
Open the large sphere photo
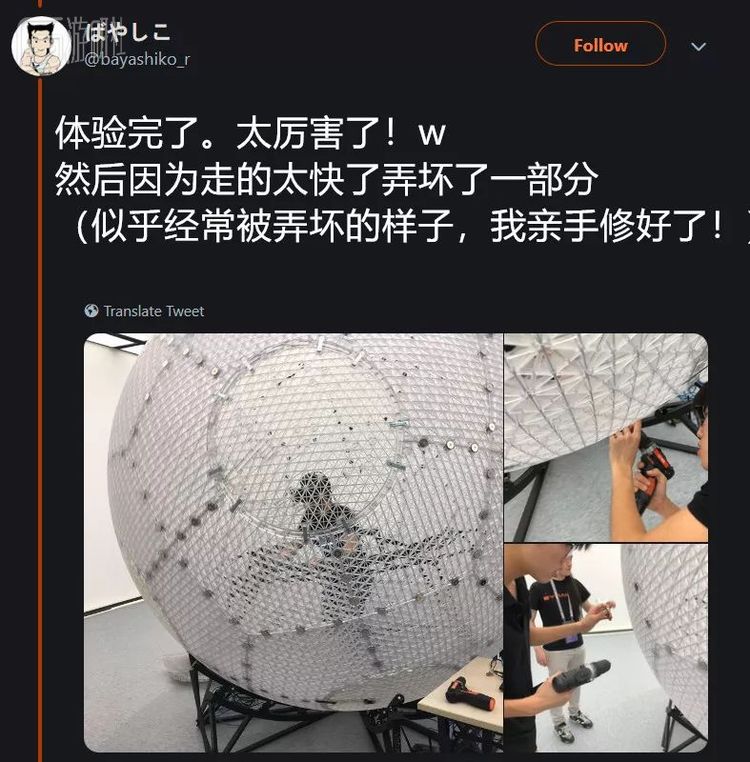tap(293, 542)
